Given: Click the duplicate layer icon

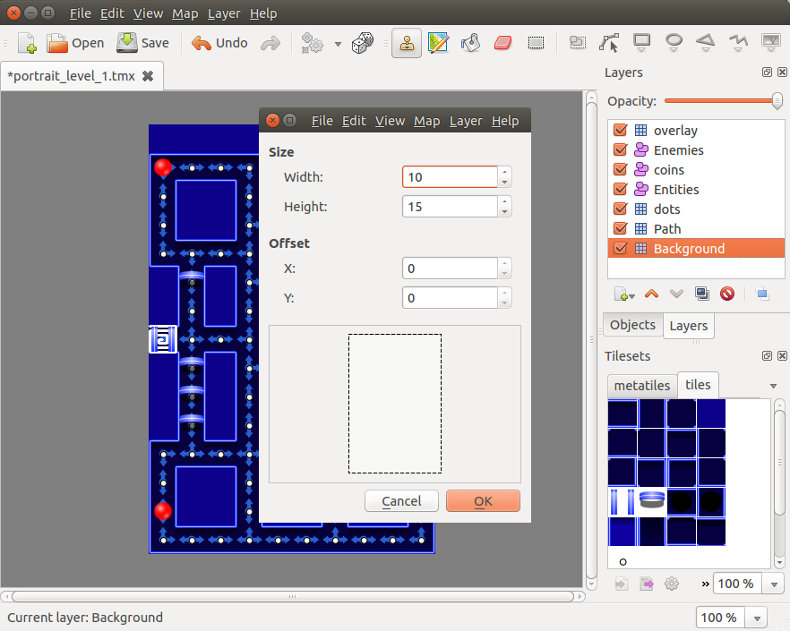Looking at the screenshot, I should pos(702,293).
